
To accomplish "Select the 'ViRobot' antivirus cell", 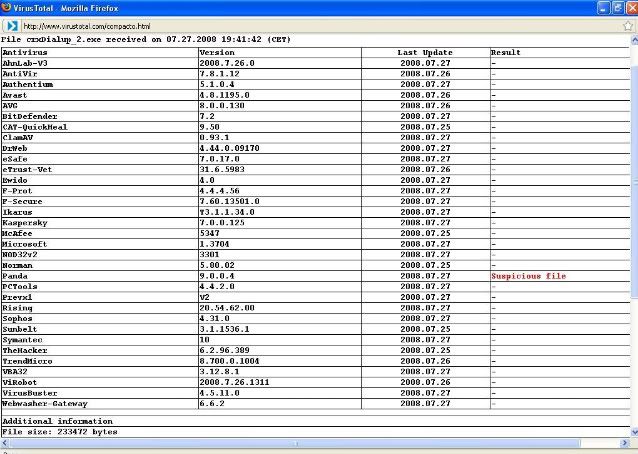I will [100, 382].
